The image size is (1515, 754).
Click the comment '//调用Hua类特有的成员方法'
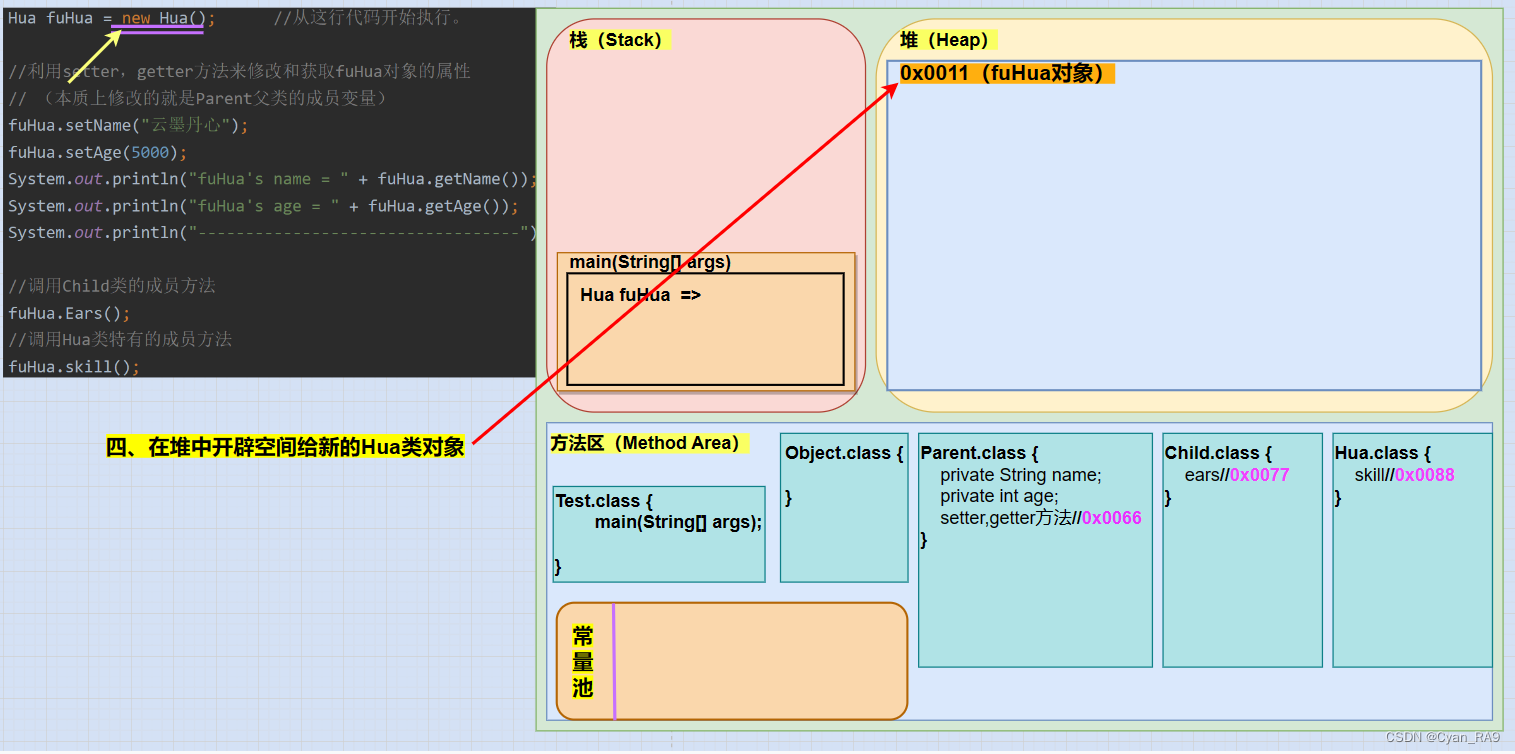[120, 340]
